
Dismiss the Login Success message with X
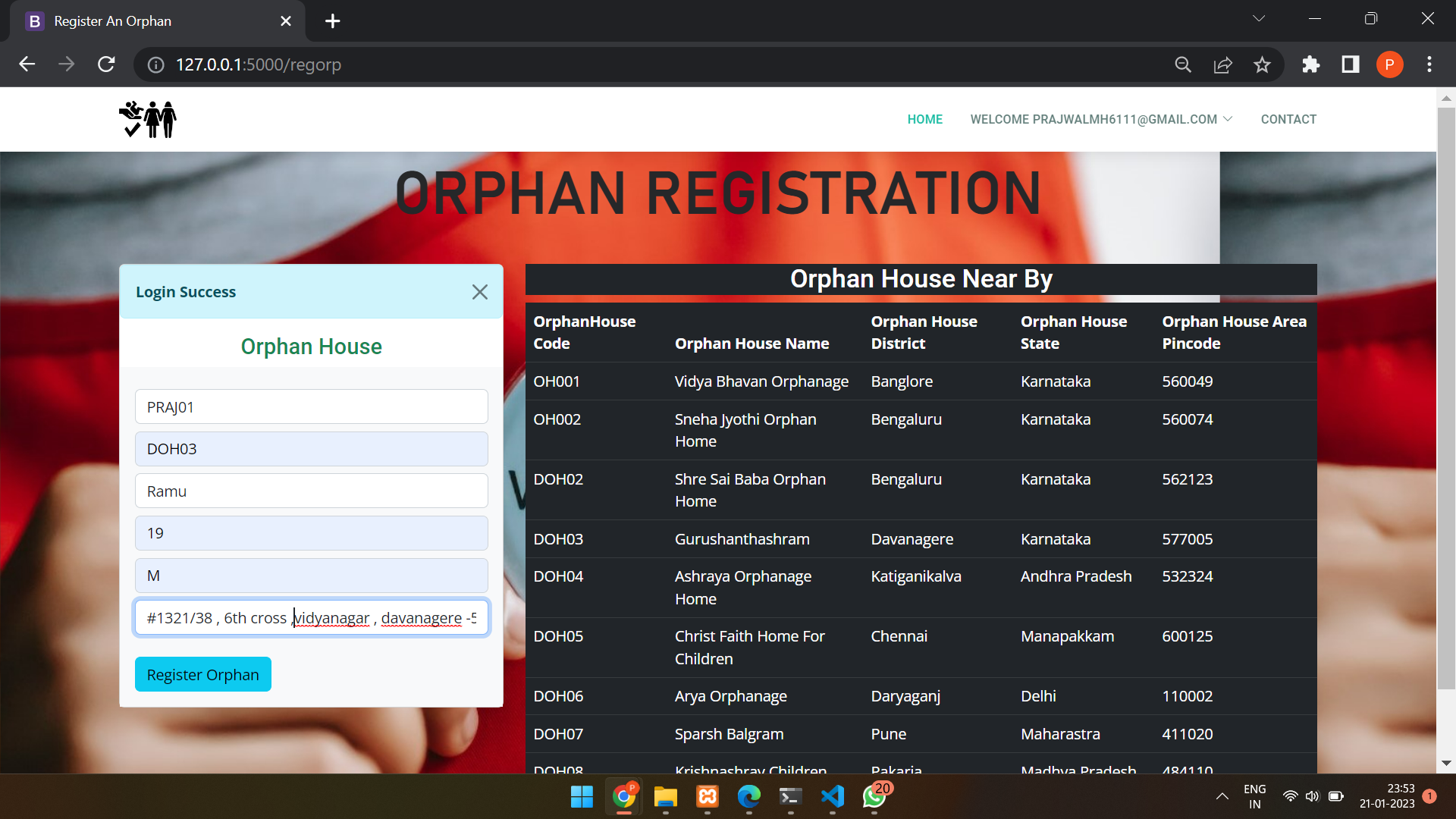point(479,292)
